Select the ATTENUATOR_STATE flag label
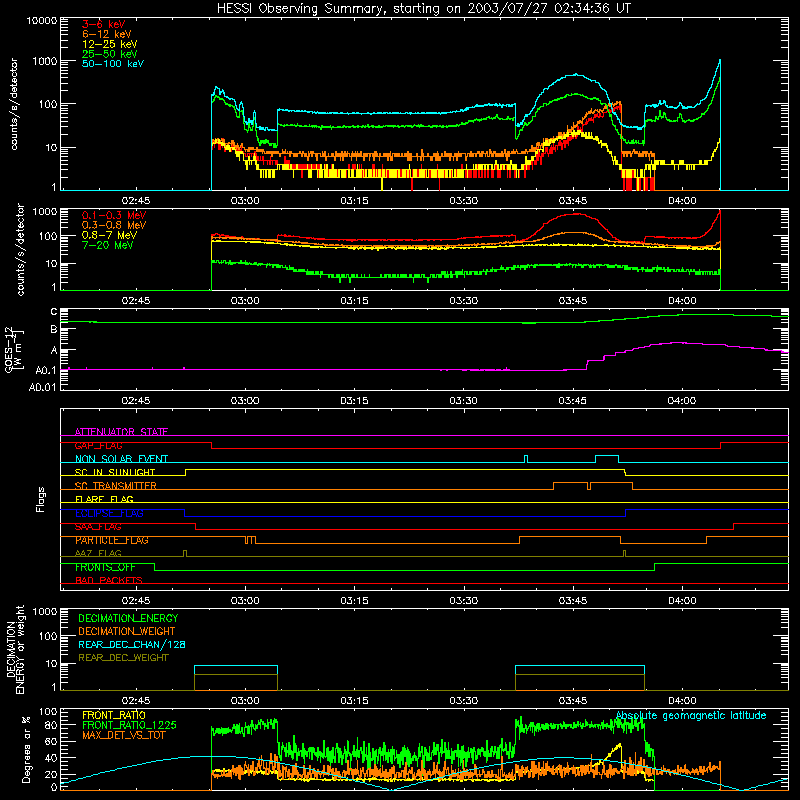The image size is (800, 800). 121,432
